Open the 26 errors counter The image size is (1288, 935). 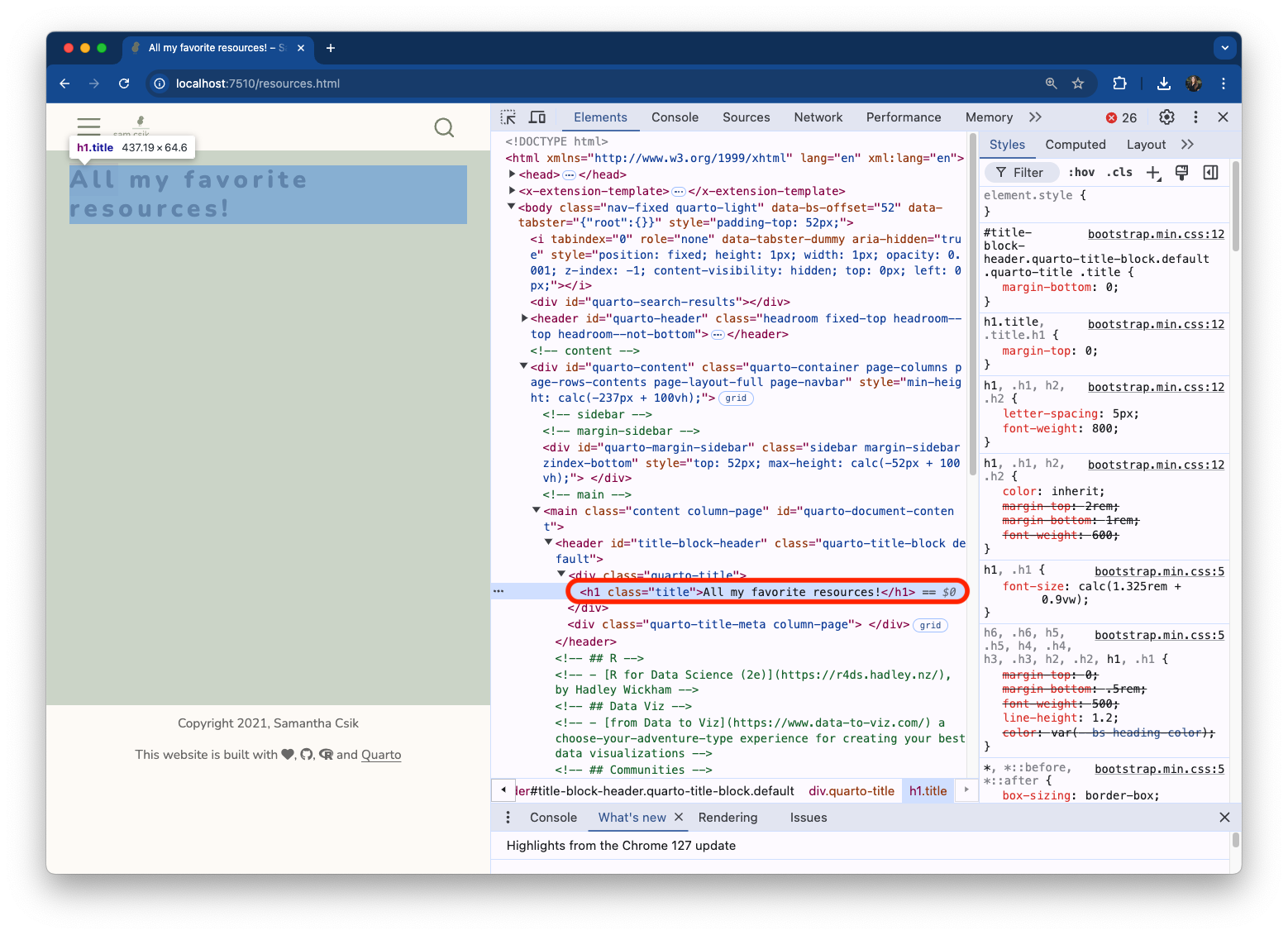point(1122,117)
